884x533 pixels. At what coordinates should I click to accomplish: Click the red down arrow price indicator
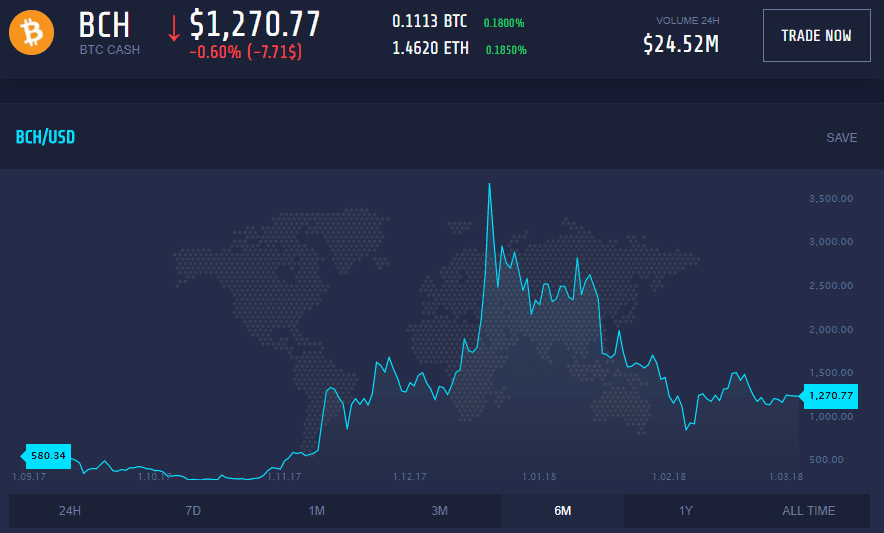pos(174,28)
